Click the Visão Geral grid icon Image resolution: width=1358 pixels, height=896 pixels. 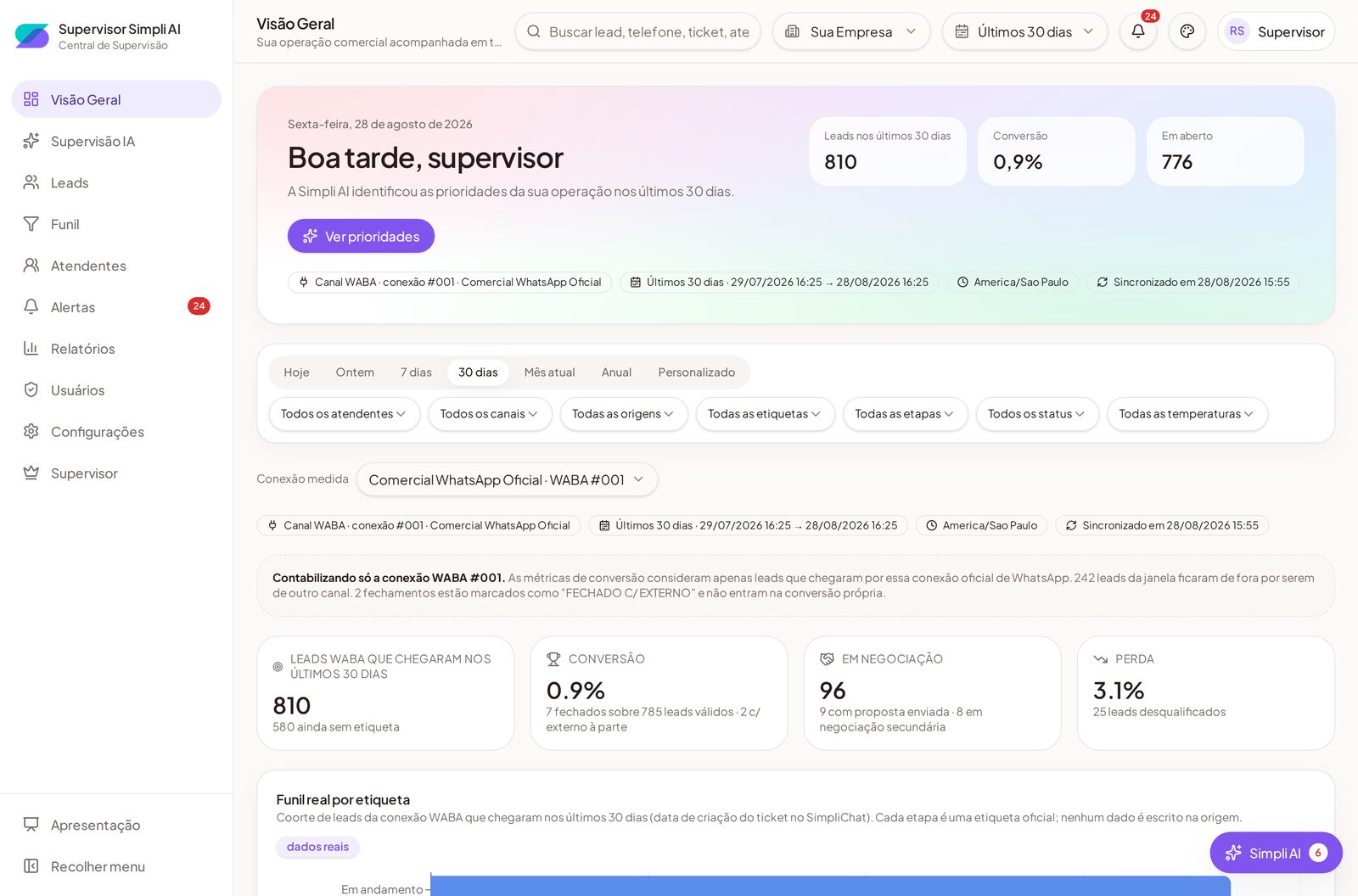click(x=31, y=99)
